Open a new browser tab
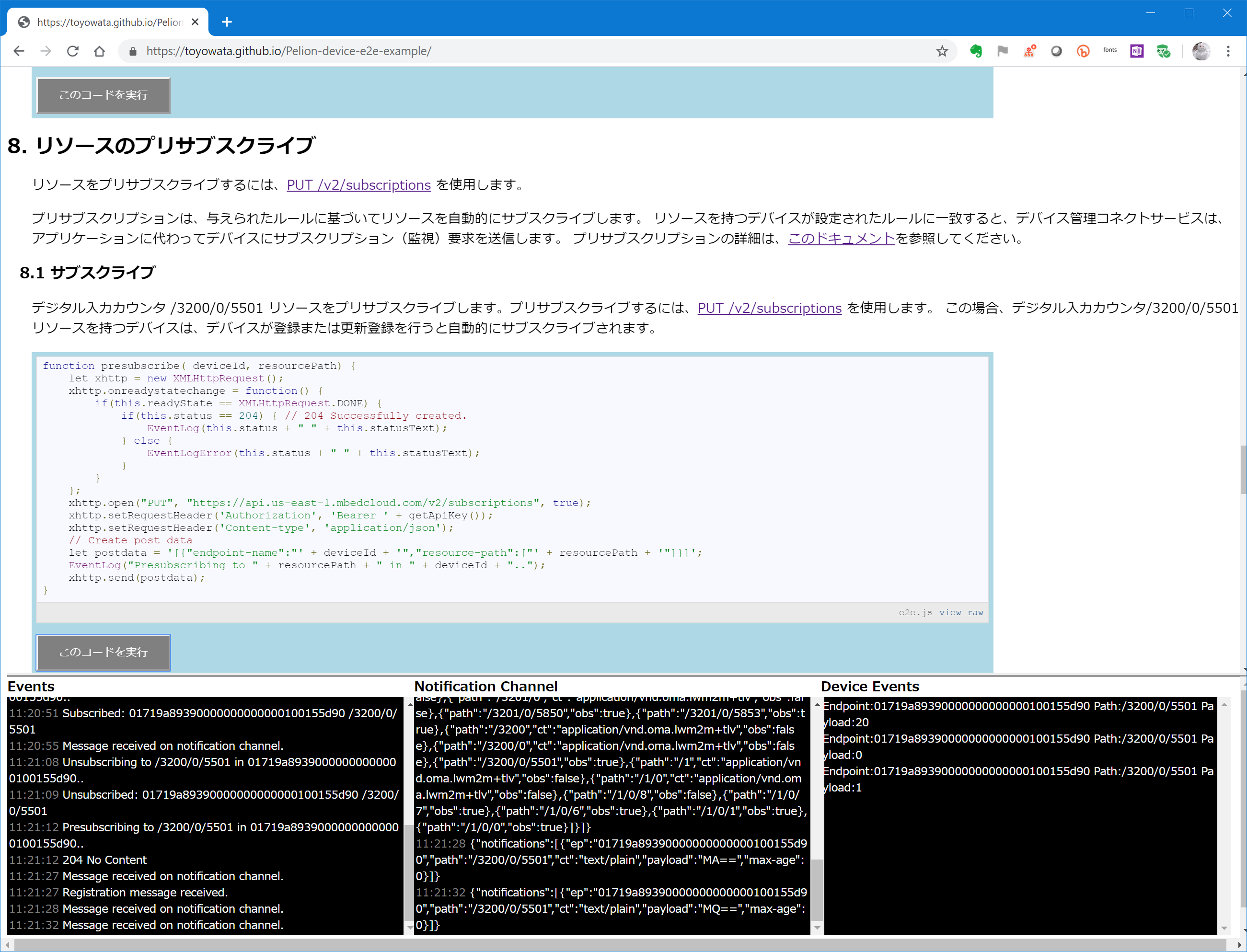 [x=227, y=22]
